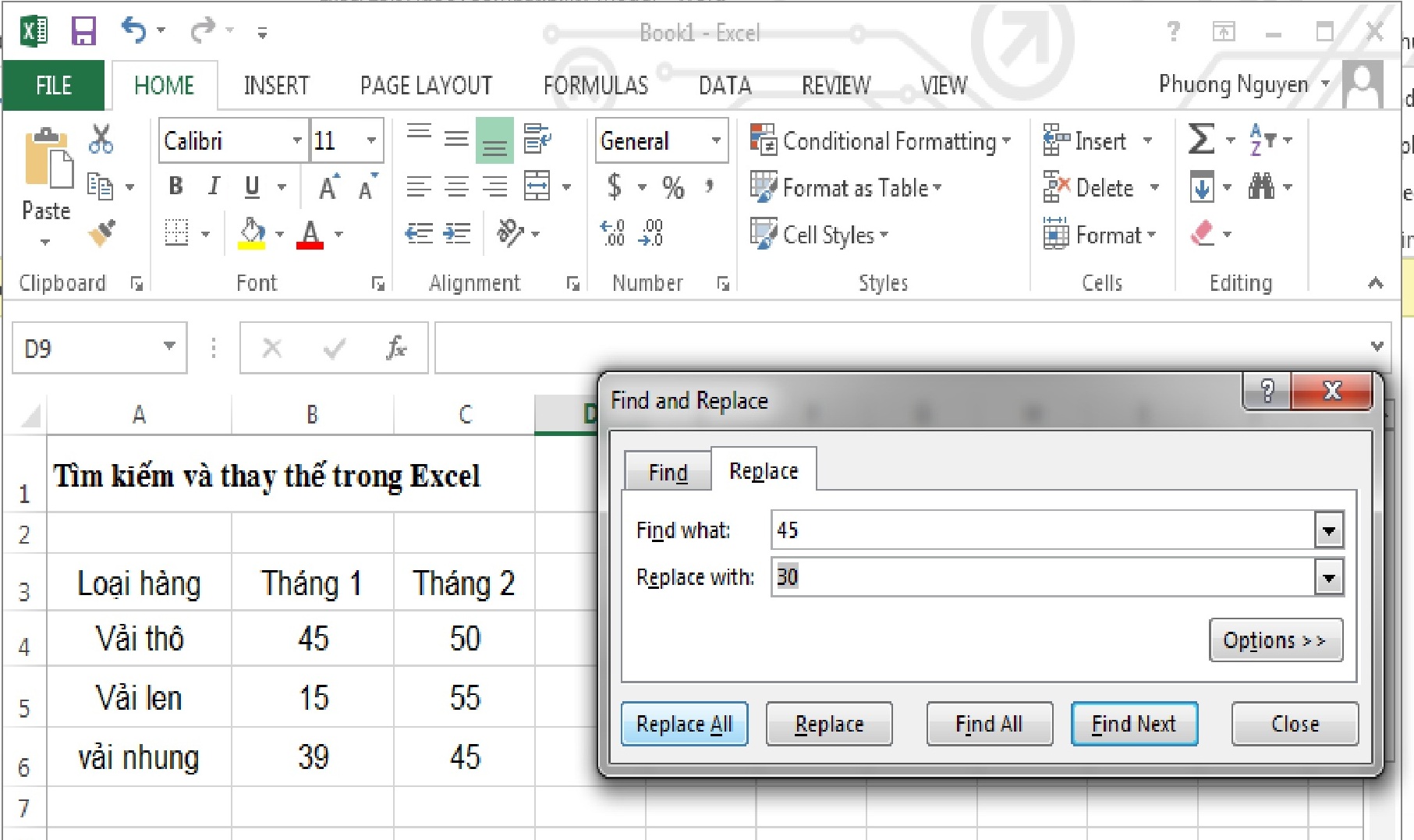Open the PAGE LAYOUT ribbon tab
This screenshot has height=840, width=1414.
[x=426, y=85]
